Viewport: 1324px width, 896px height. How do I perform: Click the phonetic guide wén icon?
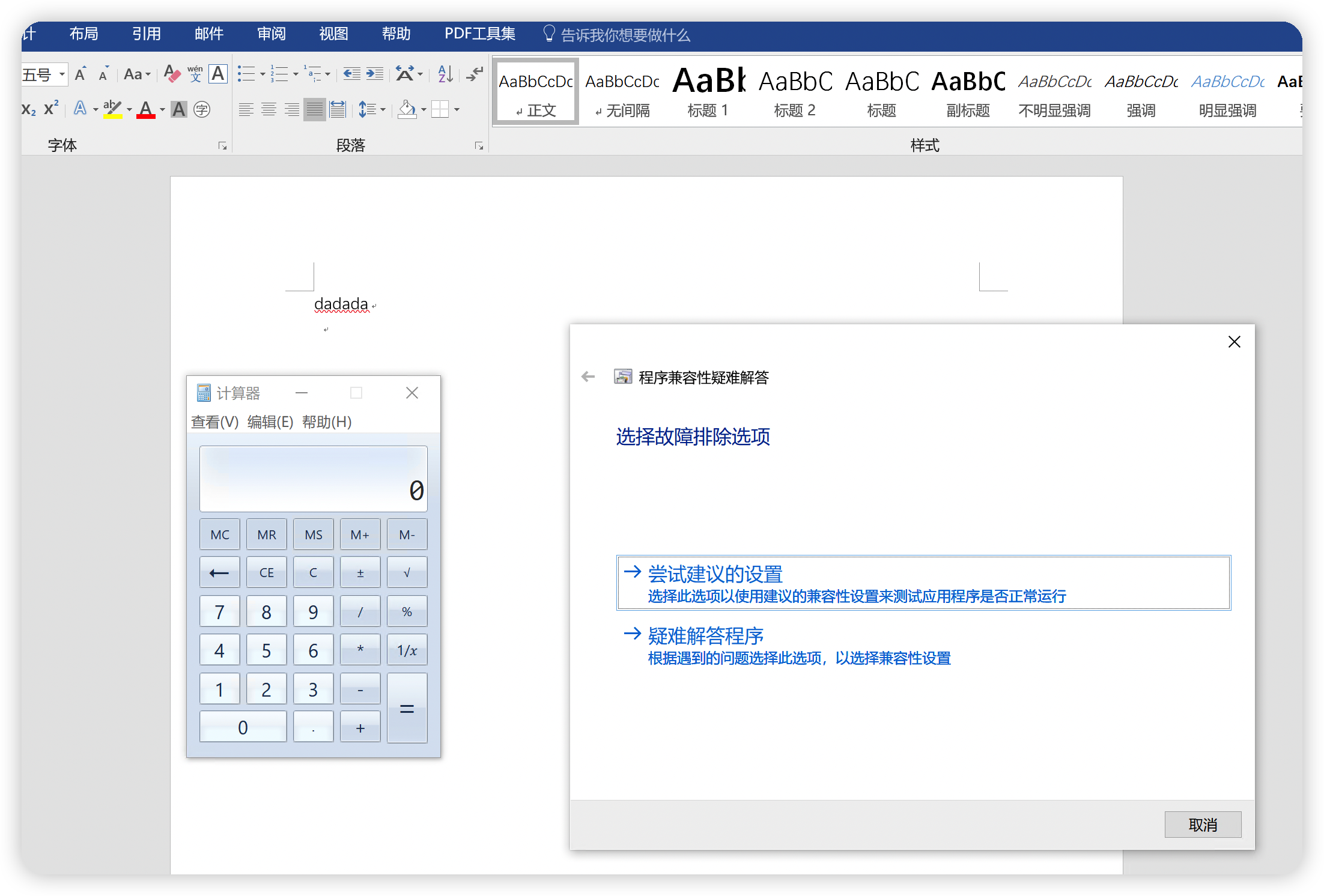click(195, 74)
